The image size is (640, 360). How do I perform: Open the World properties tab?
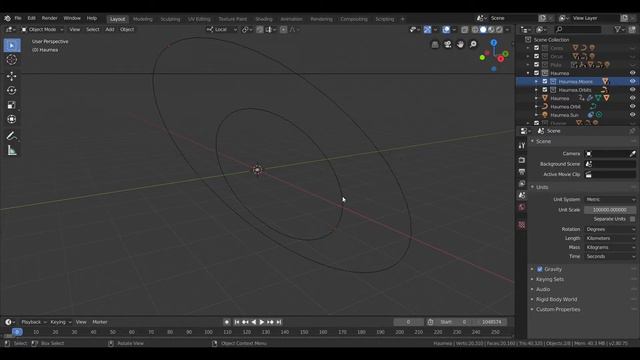[522, 207]
